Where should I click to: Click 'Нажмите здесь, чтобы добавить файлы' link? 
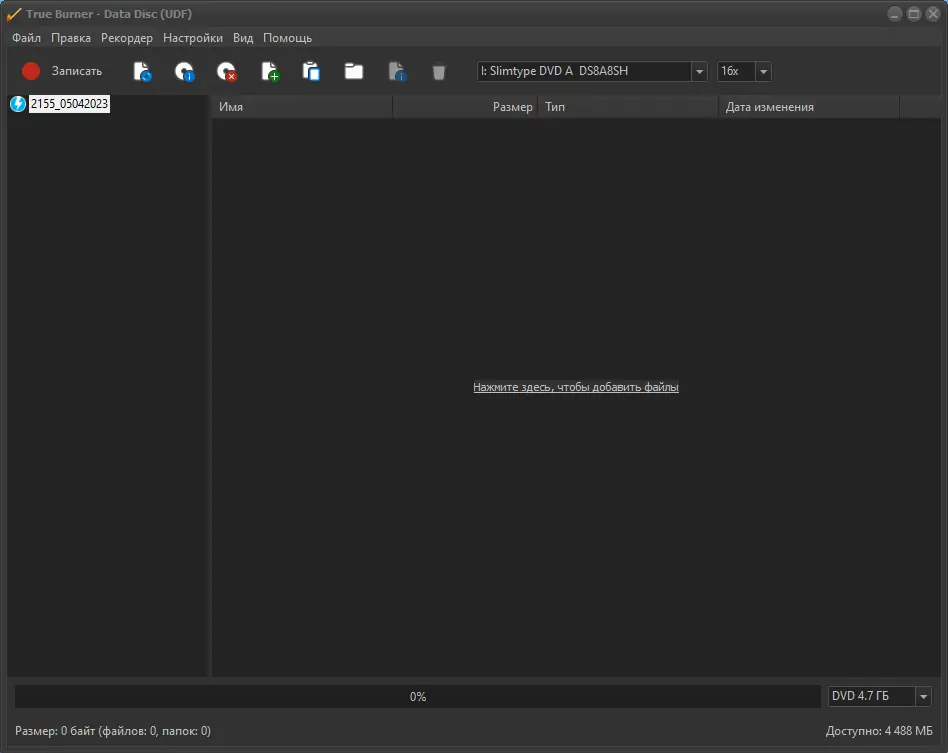(576, 387)
